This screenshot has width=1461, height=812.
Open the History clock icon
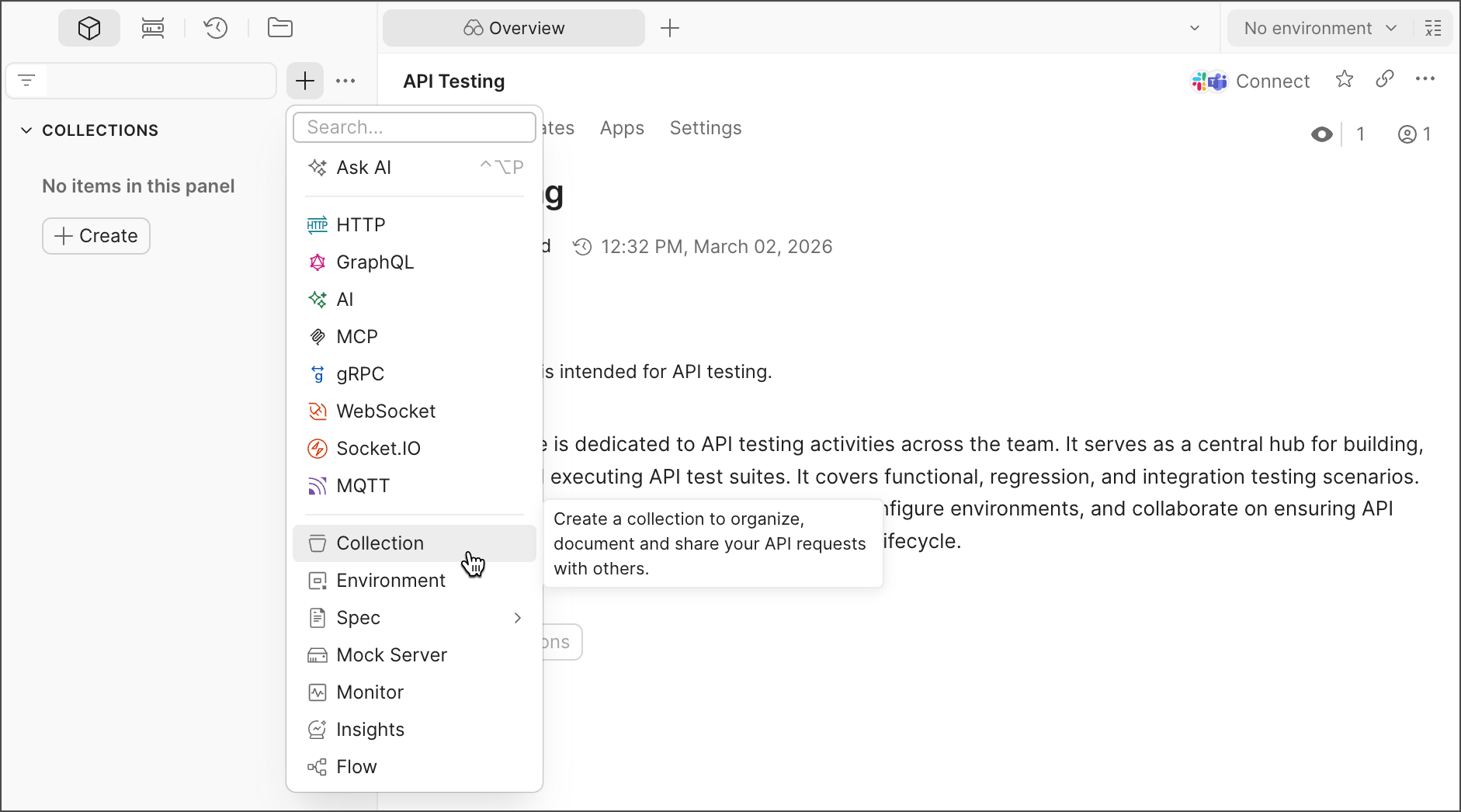[216, 29]
